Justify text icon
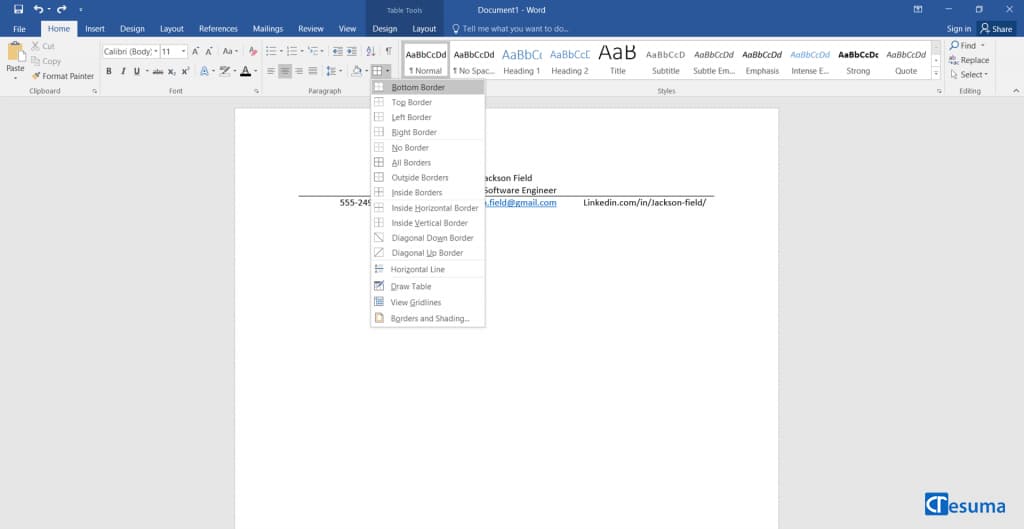 tap(313, 71)
